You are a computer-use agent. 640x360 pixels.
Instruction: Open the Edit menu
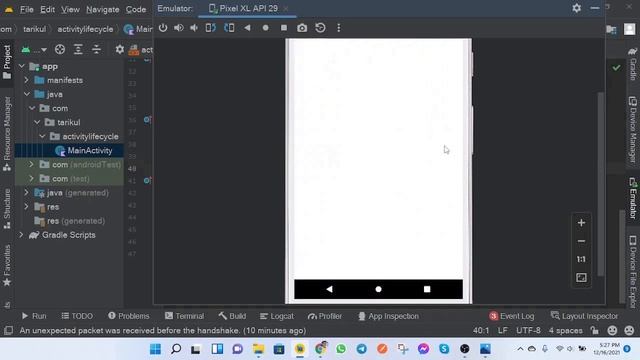point(47,9)
